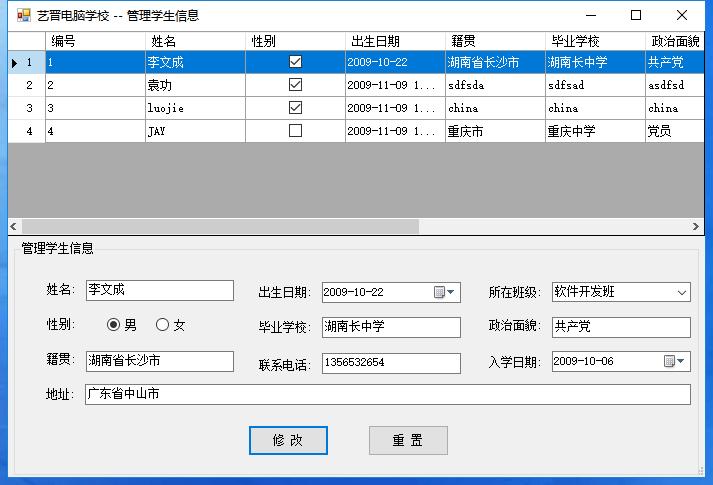This screenshot has width=713, height=485.
Task: Select the current row header 1
Action: coord(27,62)
